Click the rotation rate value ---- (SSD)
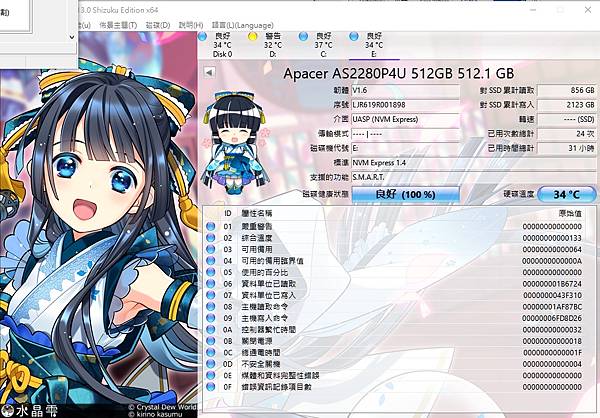Viewport: 600px width, 418px height. pos(567,119)
